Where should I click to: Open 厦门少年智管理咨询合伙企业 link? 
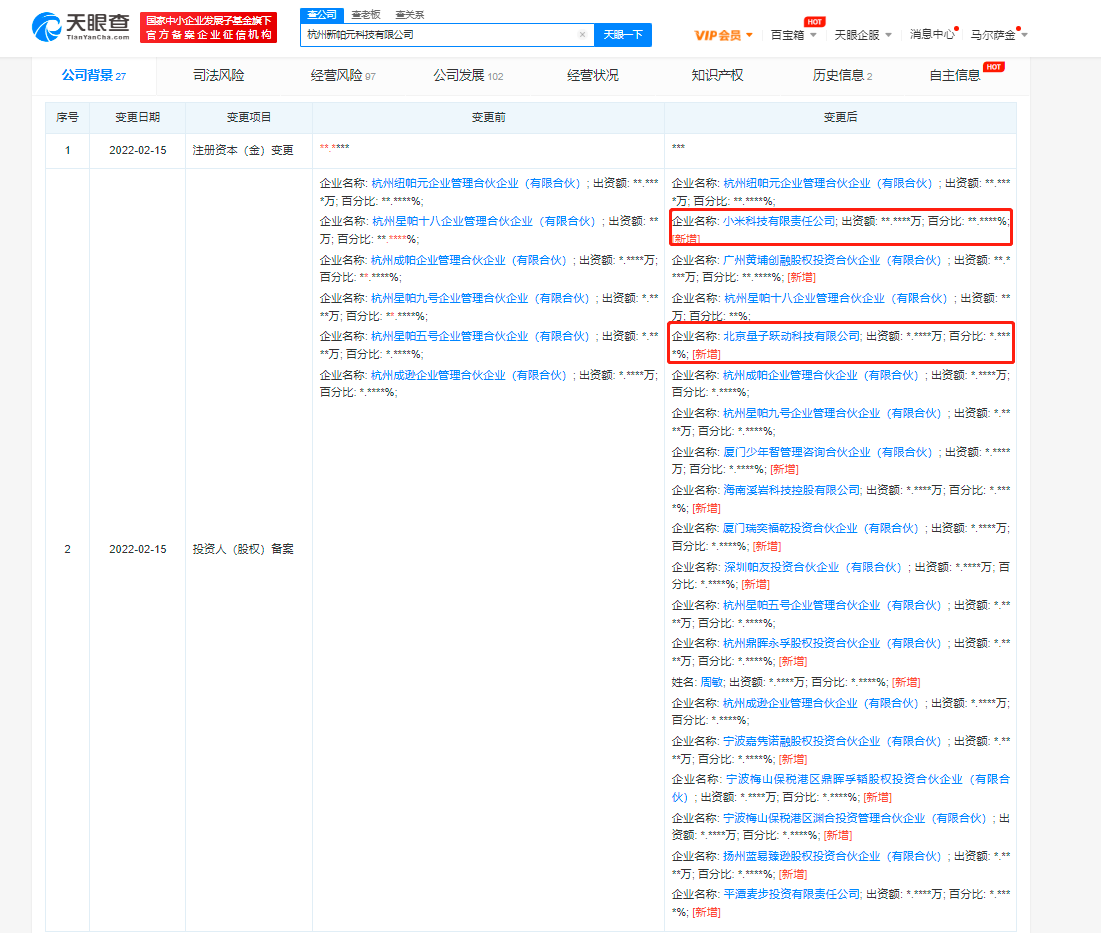click(x=828, y=452)
